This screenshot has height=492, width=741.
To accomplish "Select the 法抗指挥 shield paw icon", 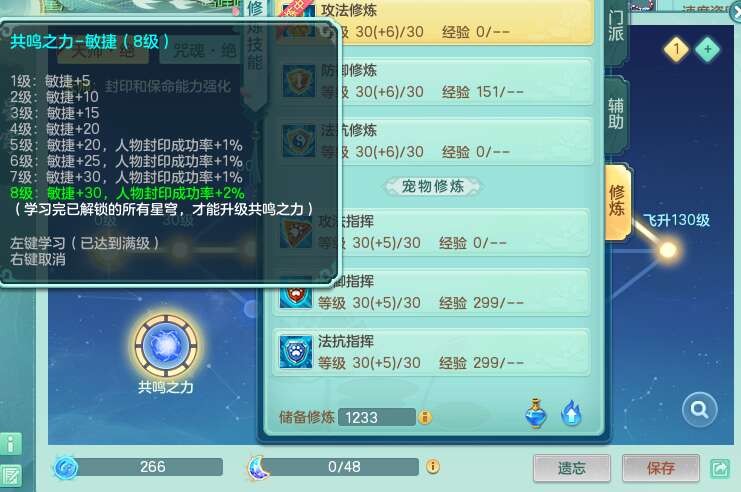I will click(296, 352).
